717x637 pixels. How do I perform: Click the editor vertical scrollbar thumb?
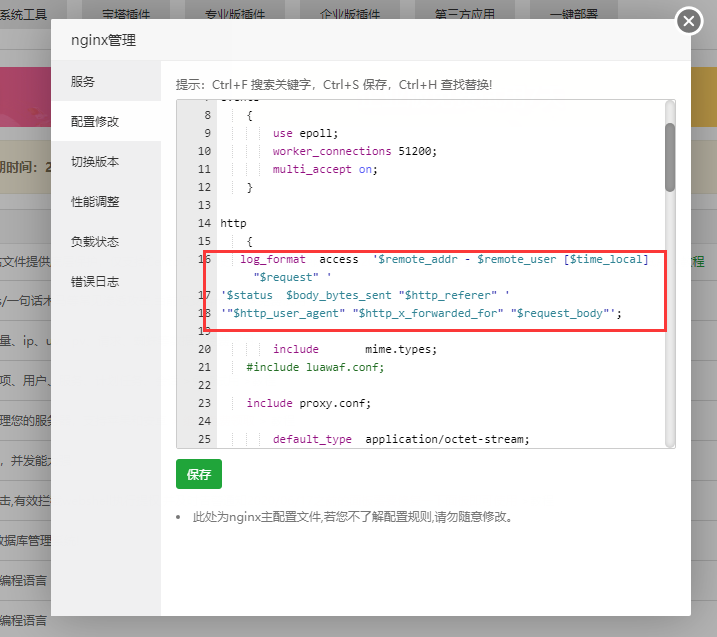pos(670,157)
